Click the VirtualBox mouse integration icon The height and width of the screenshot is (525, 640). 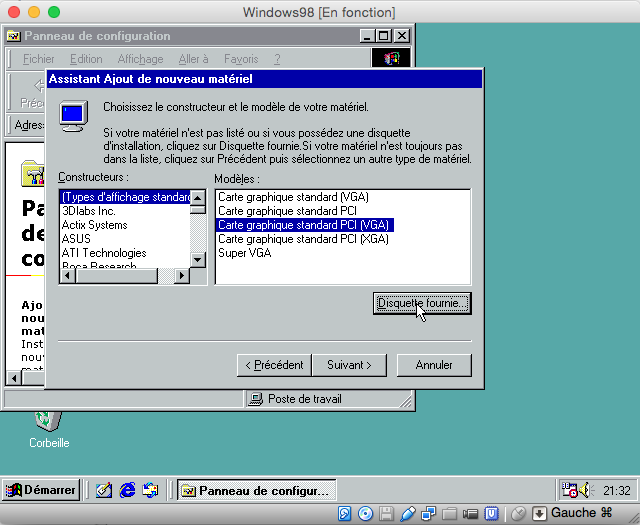click(518, 514)
